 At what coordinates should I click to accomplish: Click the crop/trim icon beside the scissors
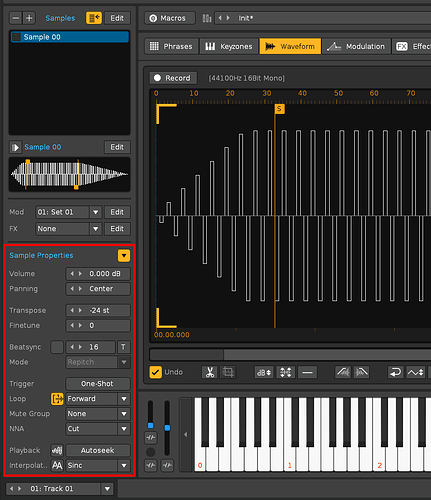tap(228, 372)
